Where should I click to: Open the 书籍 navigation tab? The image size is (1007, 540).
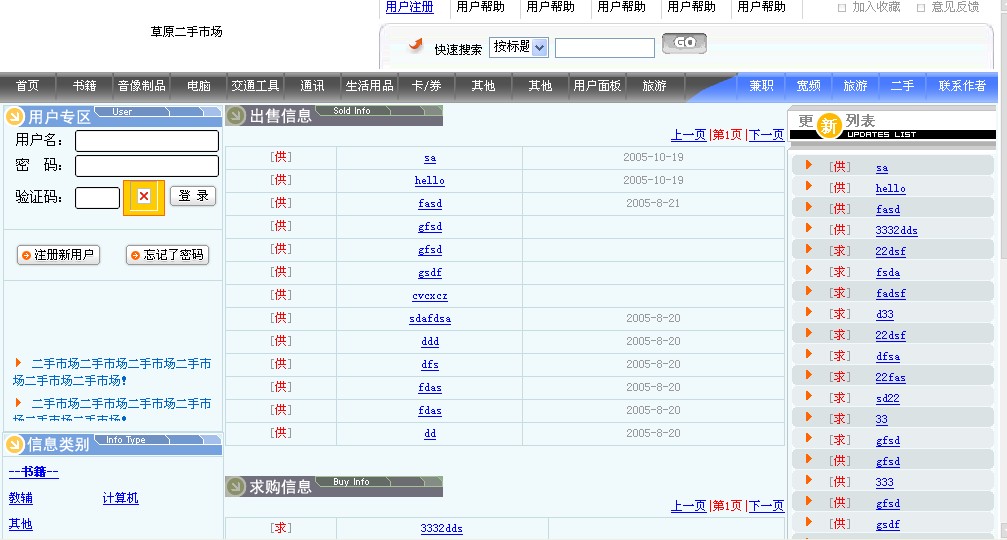point(84,86)
